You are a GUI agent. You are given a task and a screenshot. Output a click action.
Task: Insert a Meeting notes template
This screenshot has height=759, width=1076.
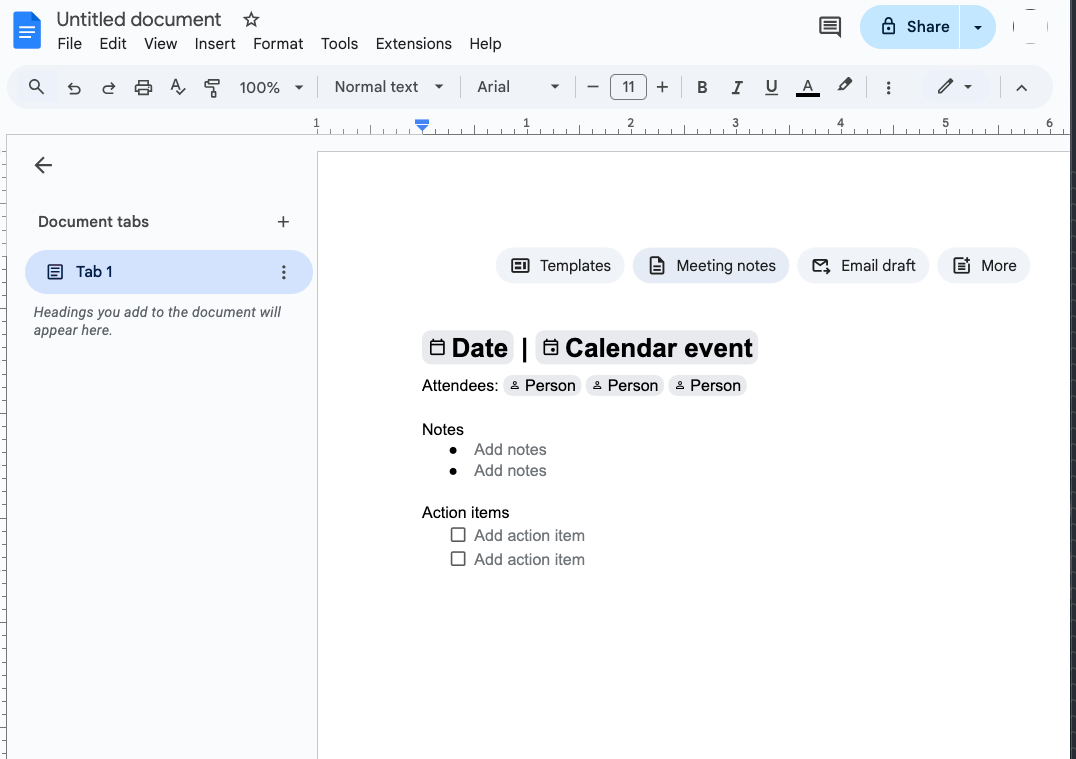pos(710,265)
